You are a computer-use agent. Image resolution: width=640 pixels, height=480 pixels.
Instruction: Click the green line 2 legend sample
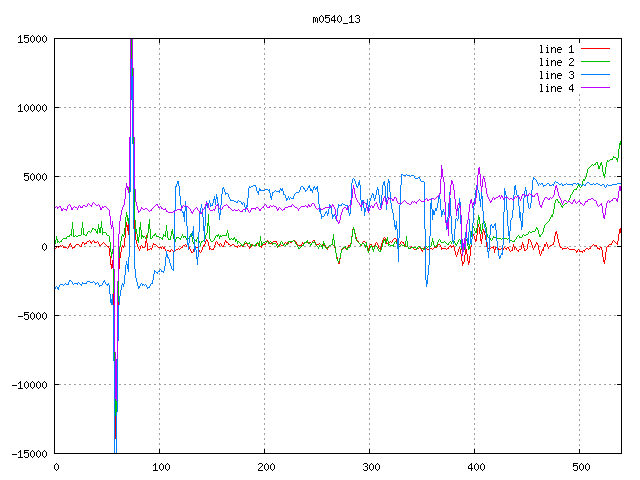click(596, 62)
